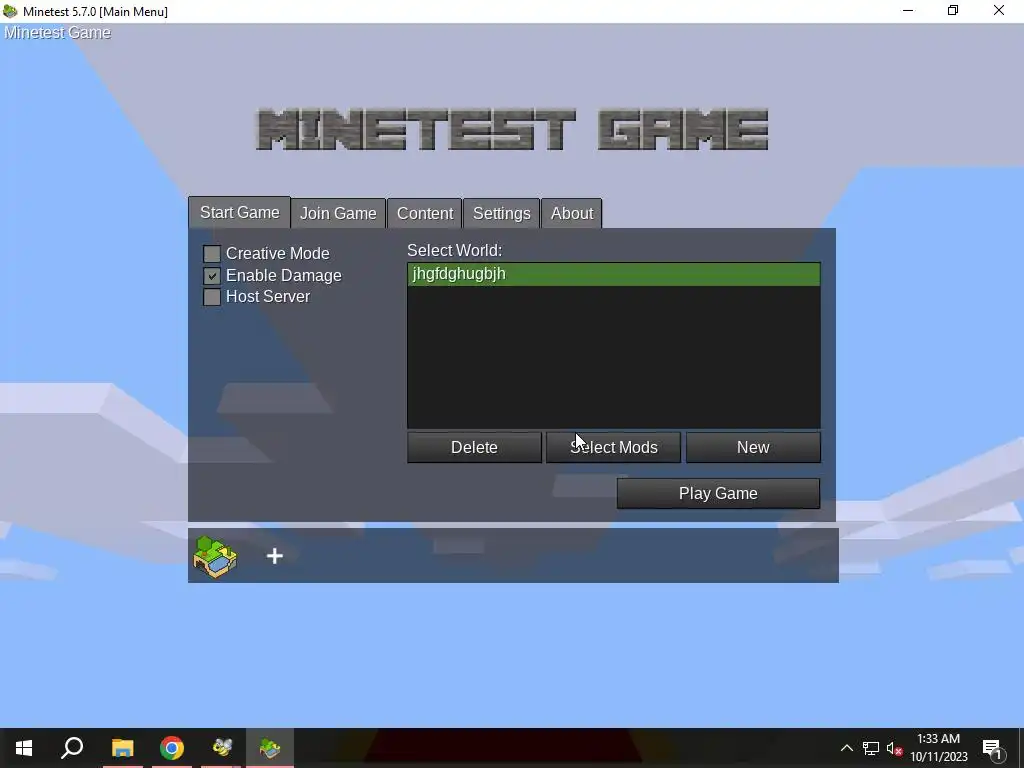Uncheck Enable Damage checkbox
Image resolution: width=1024 pixels, height=768 pixels.
tap(212, 276)
